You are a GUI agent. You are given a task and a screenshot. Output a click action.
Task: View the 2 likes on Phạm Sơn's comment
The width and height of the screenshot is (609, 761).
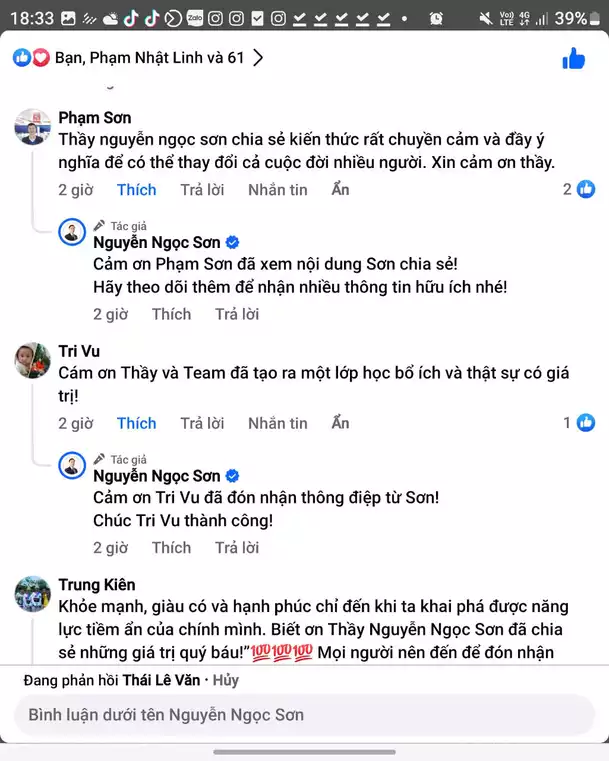click(x=579, y=189)
